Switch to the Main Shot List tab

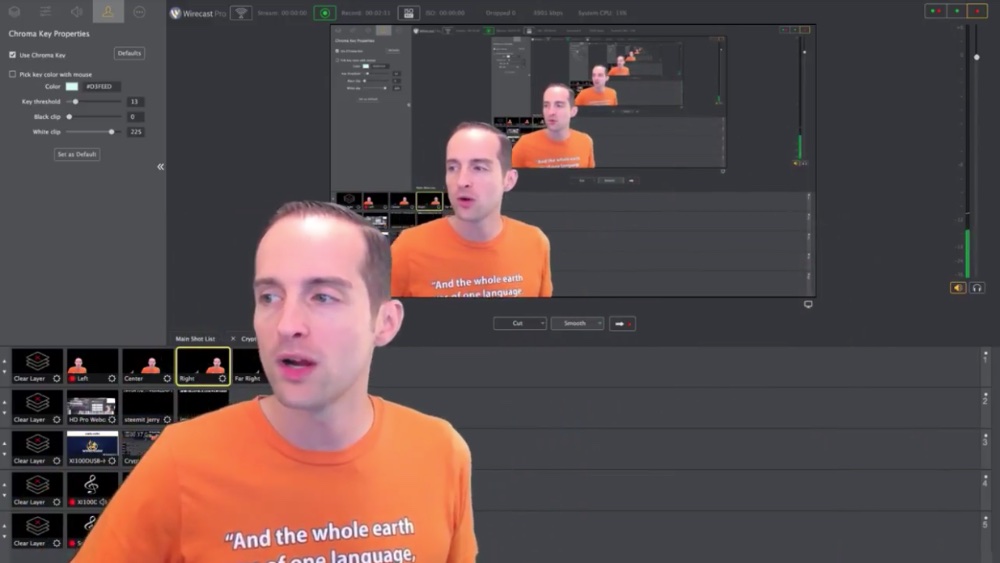195,339
